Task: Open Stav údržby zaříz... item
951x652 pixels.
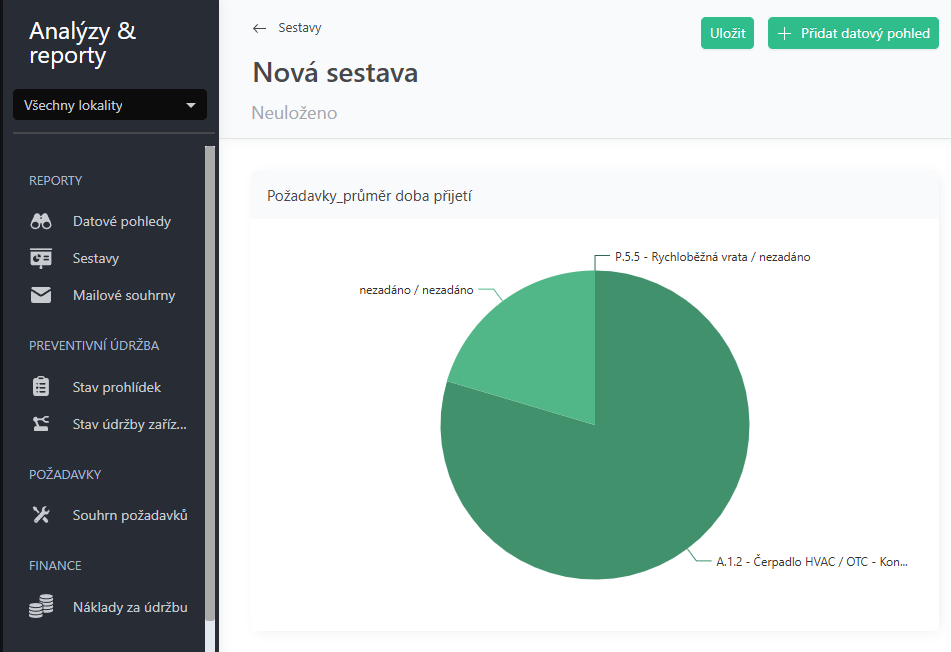Action: pyautogui.click(x=129, y=424)
